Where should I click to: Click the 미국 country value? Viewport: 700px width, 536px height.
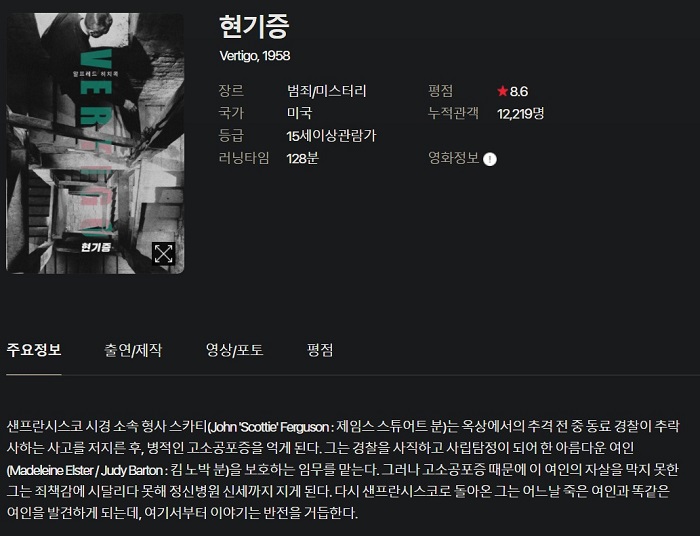(x=299, y=113)
